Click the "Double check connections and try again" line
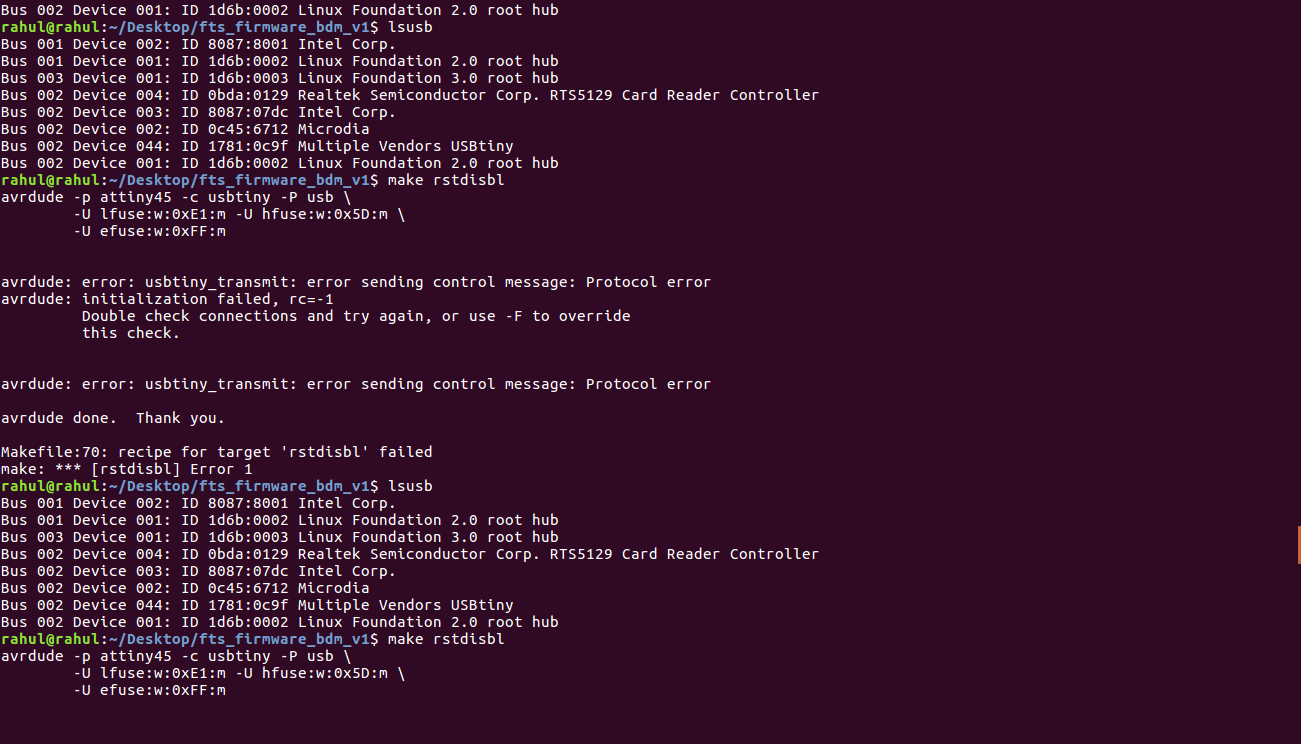Viewport: 1301px width, 744px height. point(356,316)
